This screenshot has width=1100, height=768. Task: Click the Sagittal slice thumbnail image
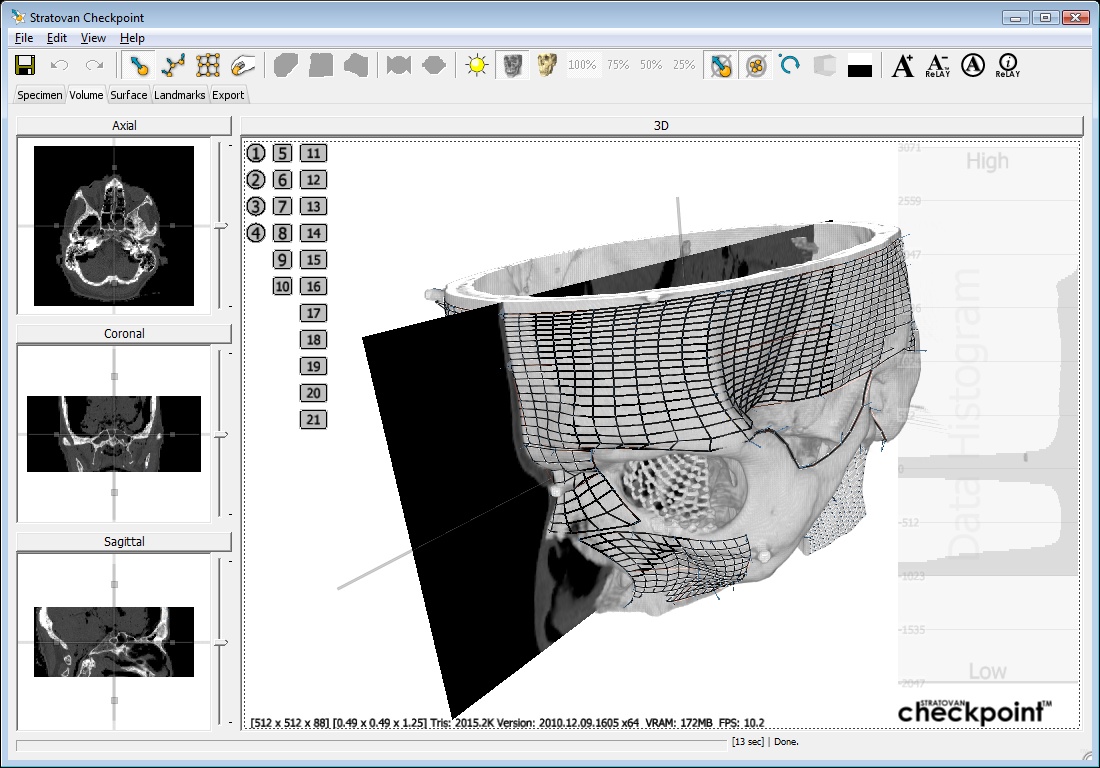click(x=114, y=641)
